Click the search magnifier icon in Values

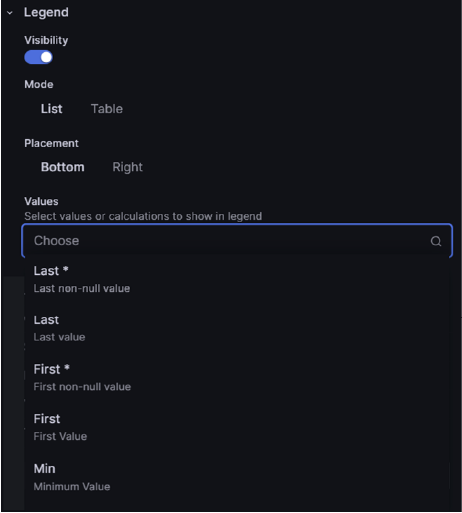pyautogui.click(x=436, y=241)
